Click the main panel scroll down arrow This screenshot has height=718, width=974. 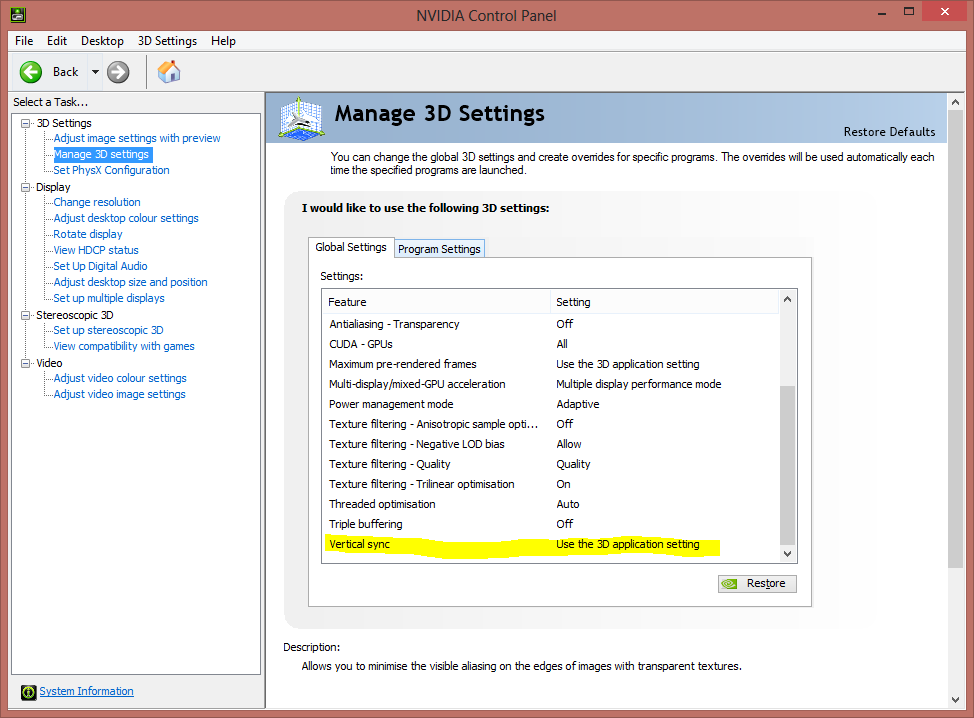coord(955,700)
